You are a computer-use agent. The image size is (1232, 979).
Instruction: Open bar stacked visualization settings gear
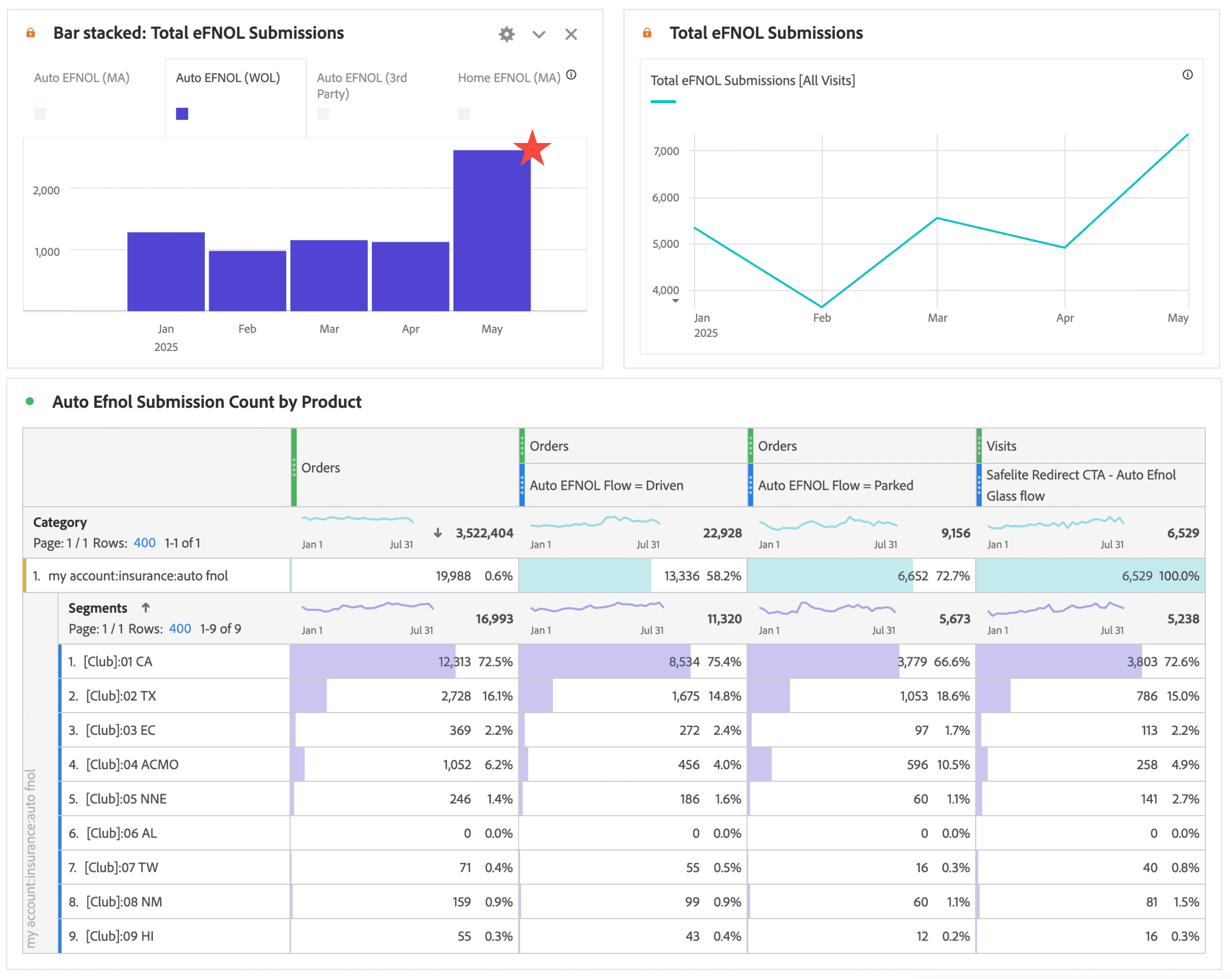click(506, 34)
